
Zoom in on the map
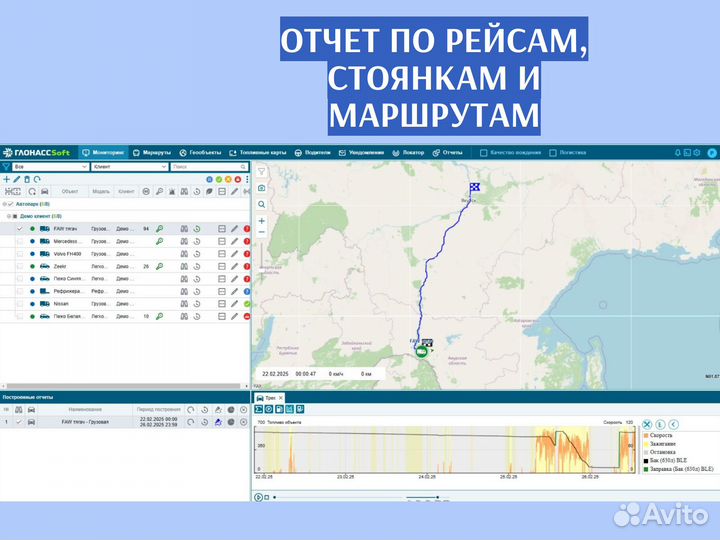[x=261, y=221]
